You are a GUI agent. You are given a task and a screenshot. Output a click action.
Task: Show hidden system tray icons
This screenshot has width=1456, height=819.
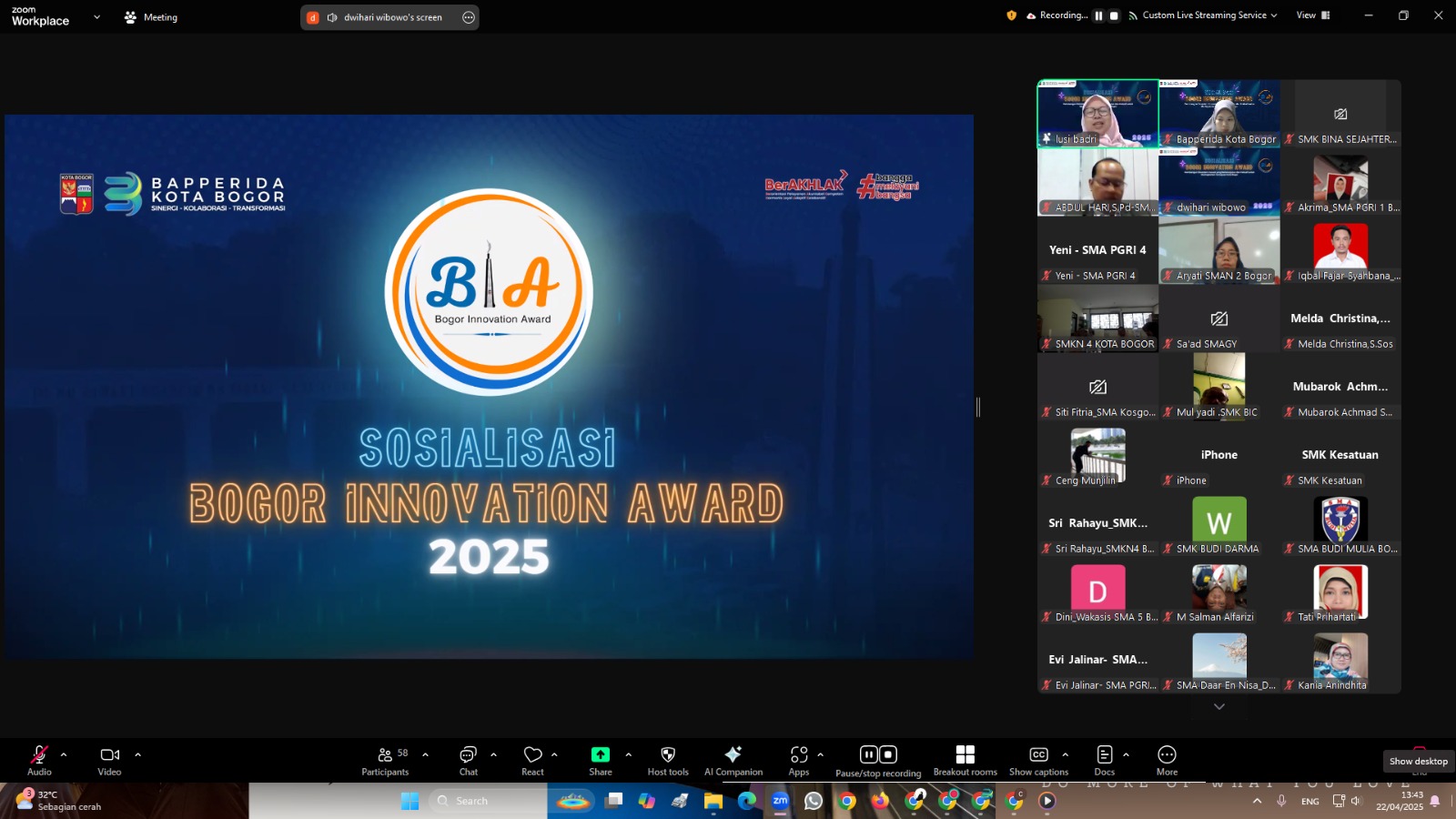click(1257, 801)
